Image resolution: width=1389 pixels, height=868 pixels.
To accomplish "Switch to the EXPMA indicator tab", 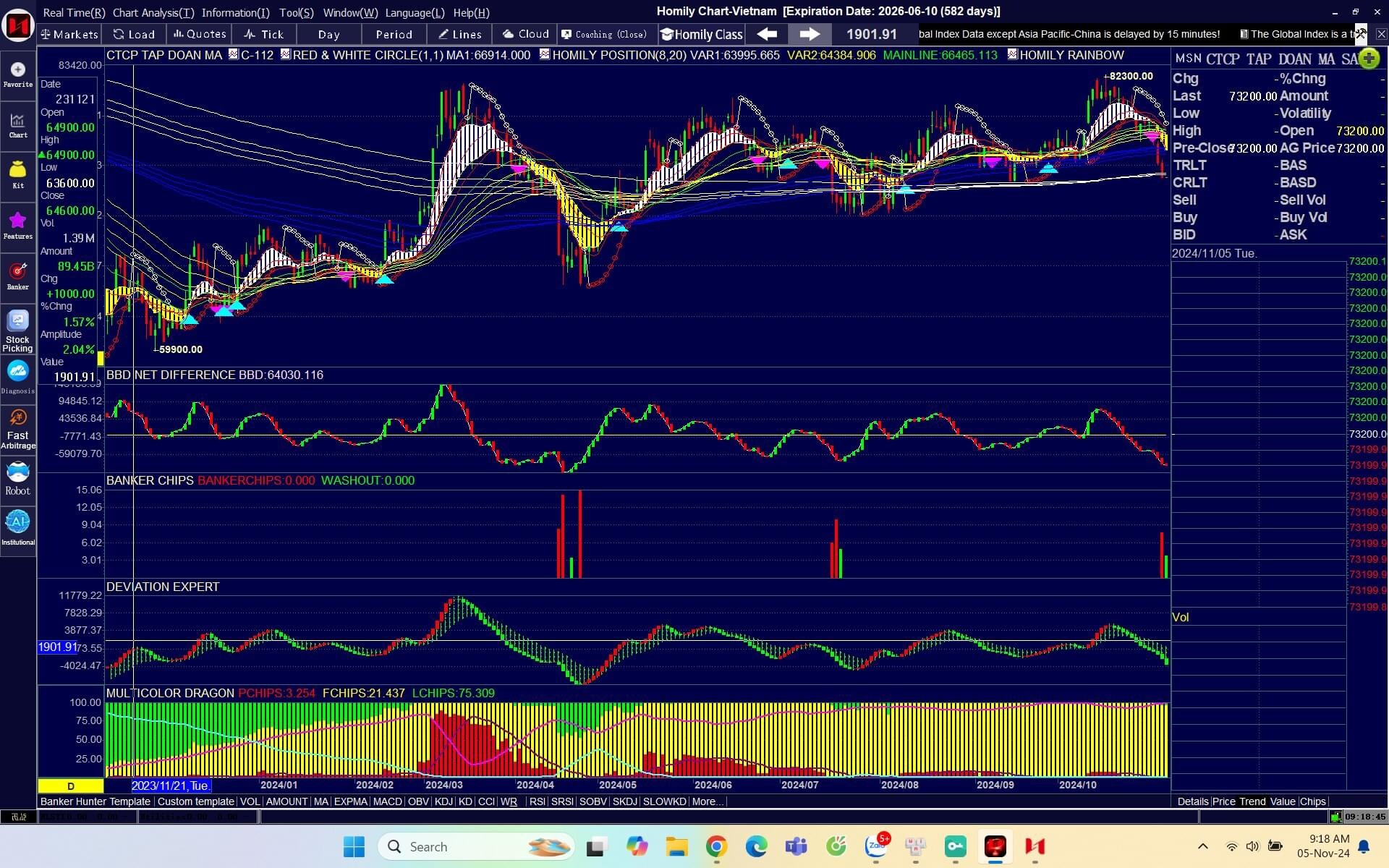I will click(x=350, y=801).
